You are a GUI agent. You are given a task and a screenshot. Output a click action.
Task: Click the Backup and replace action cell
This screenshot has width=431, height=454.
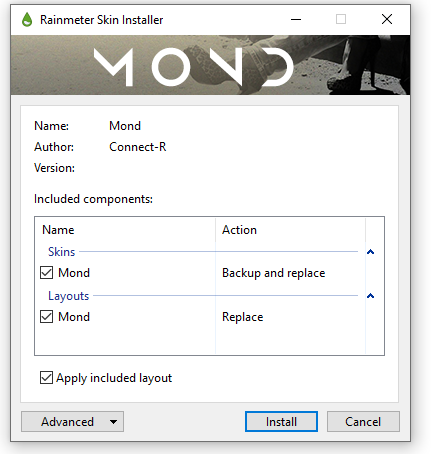click(274, 273)
